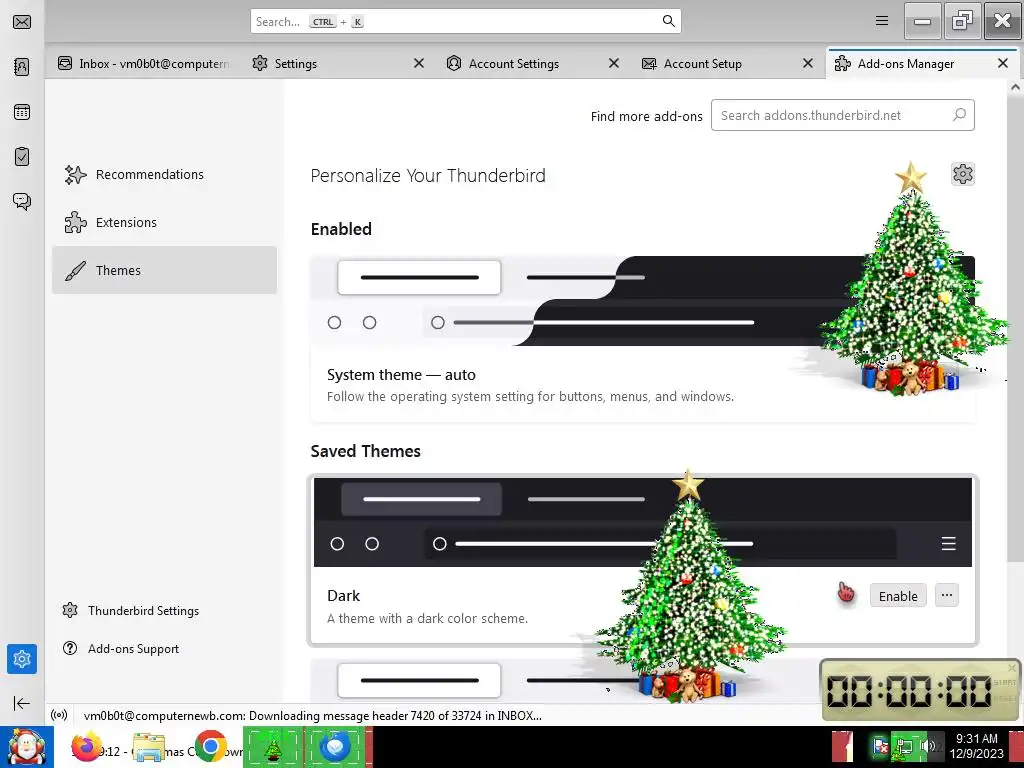Open the Chat space
The height and width of the screenshot is (768, 1024).
[22, 201]
